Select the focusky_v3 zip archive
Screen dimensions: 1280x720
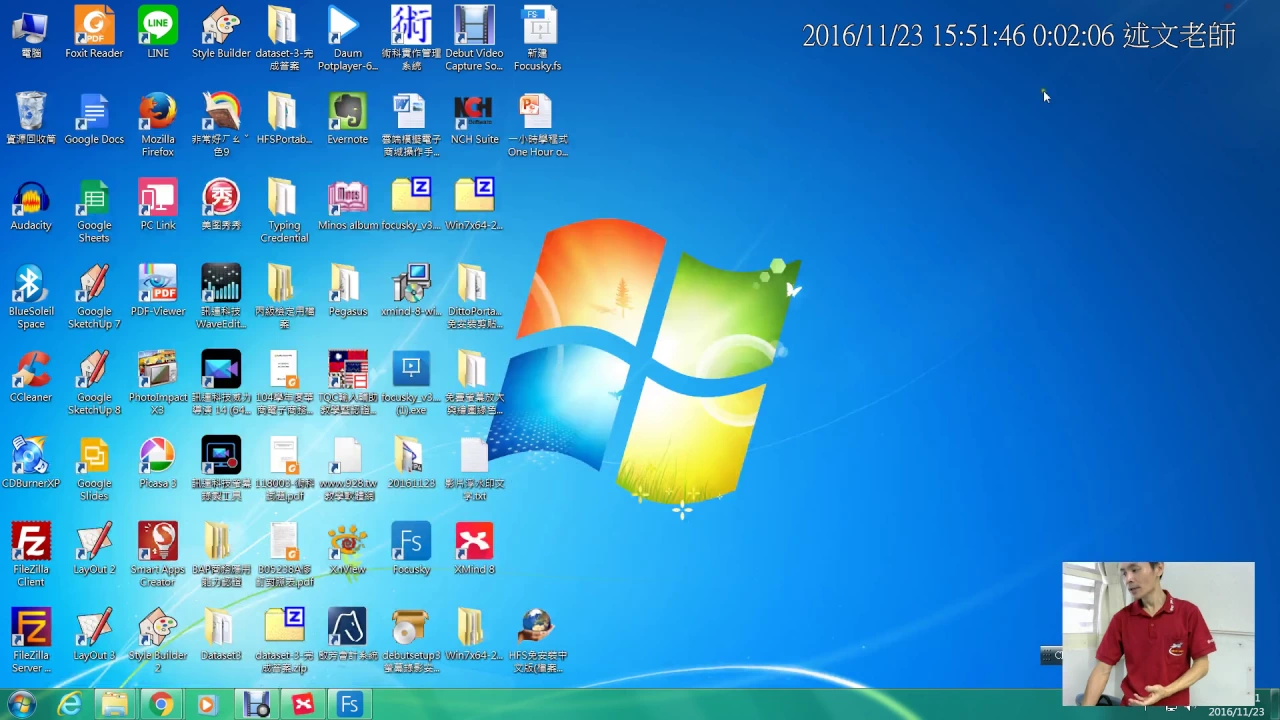pos(411,204)
